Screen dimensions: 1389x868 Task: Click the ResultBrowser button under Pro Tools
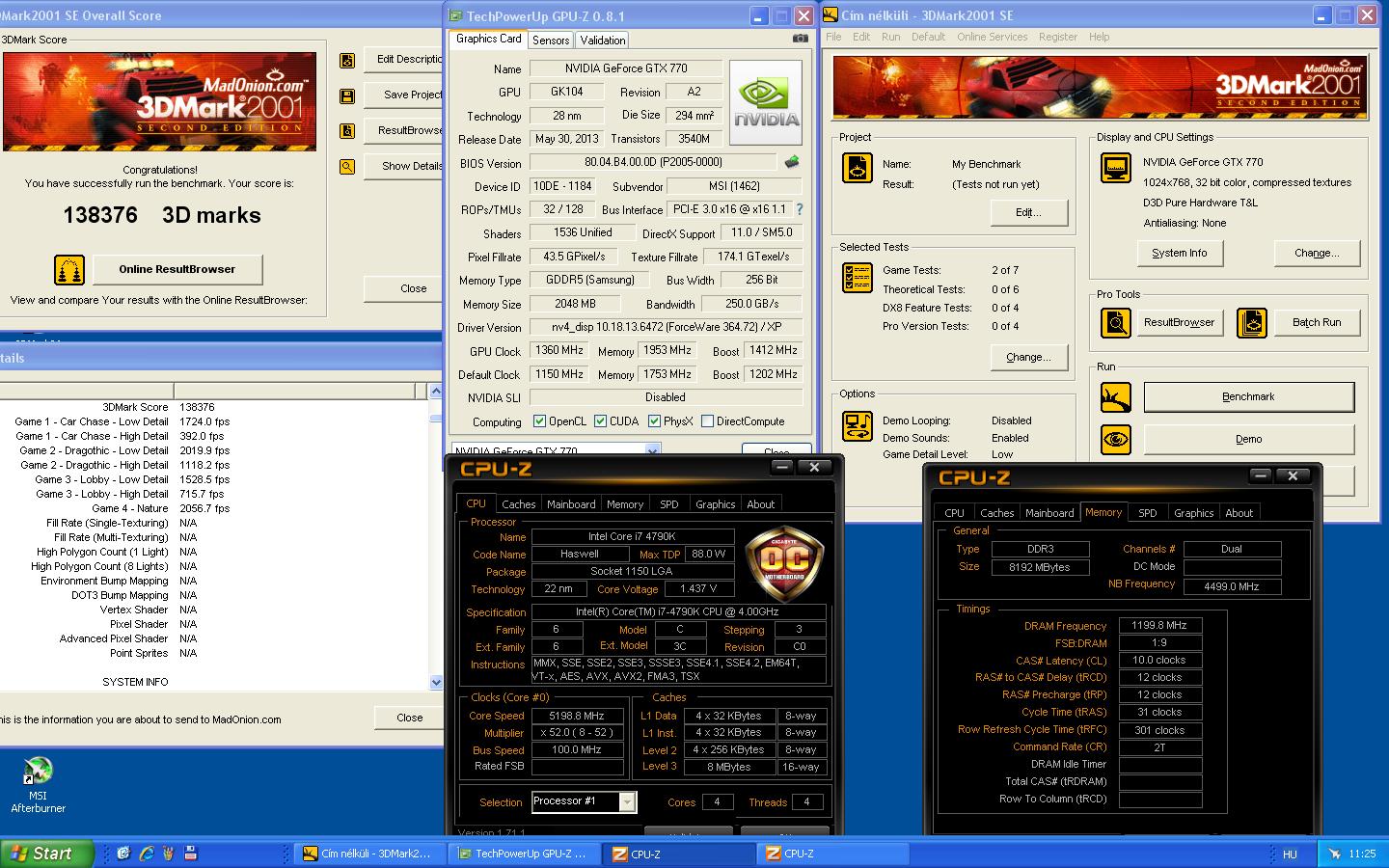(1180, 322)
